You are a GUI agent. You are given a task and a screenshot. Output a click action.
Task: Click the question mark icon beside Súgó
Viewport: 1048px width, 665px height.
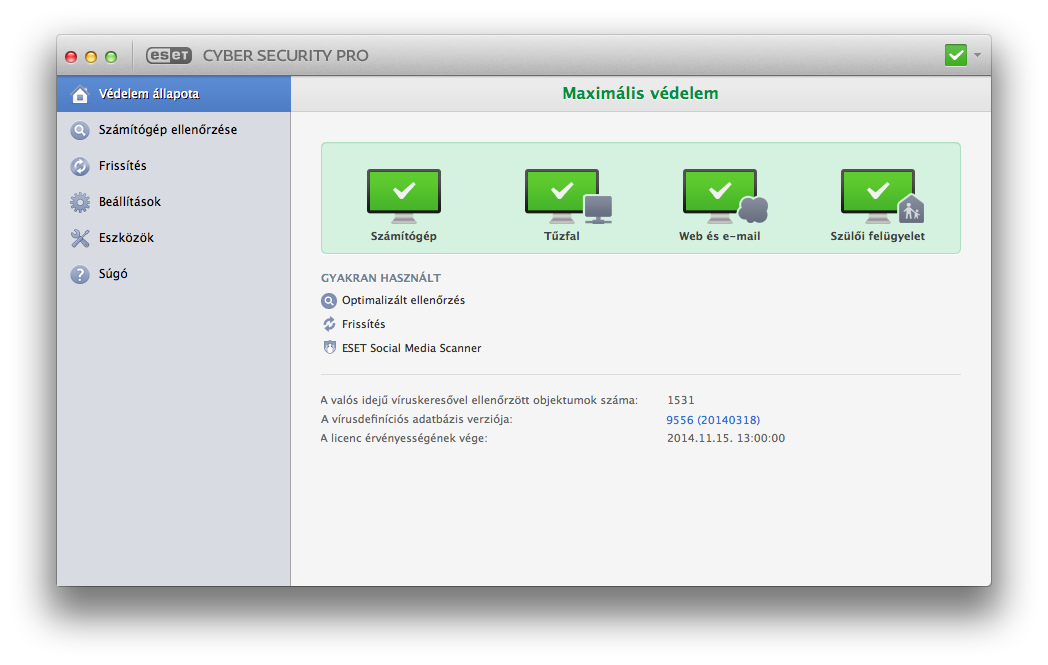80,274
